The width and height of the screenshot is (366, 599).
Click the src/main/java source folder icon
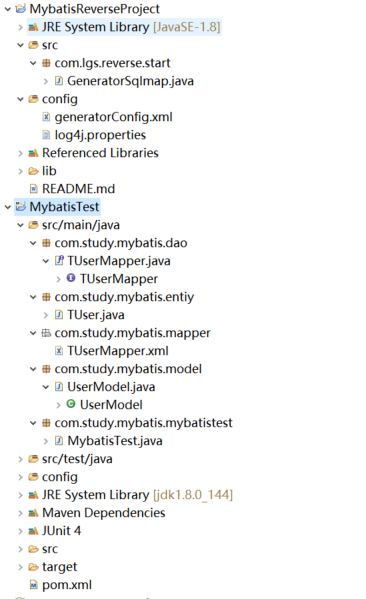coord(33,225)
